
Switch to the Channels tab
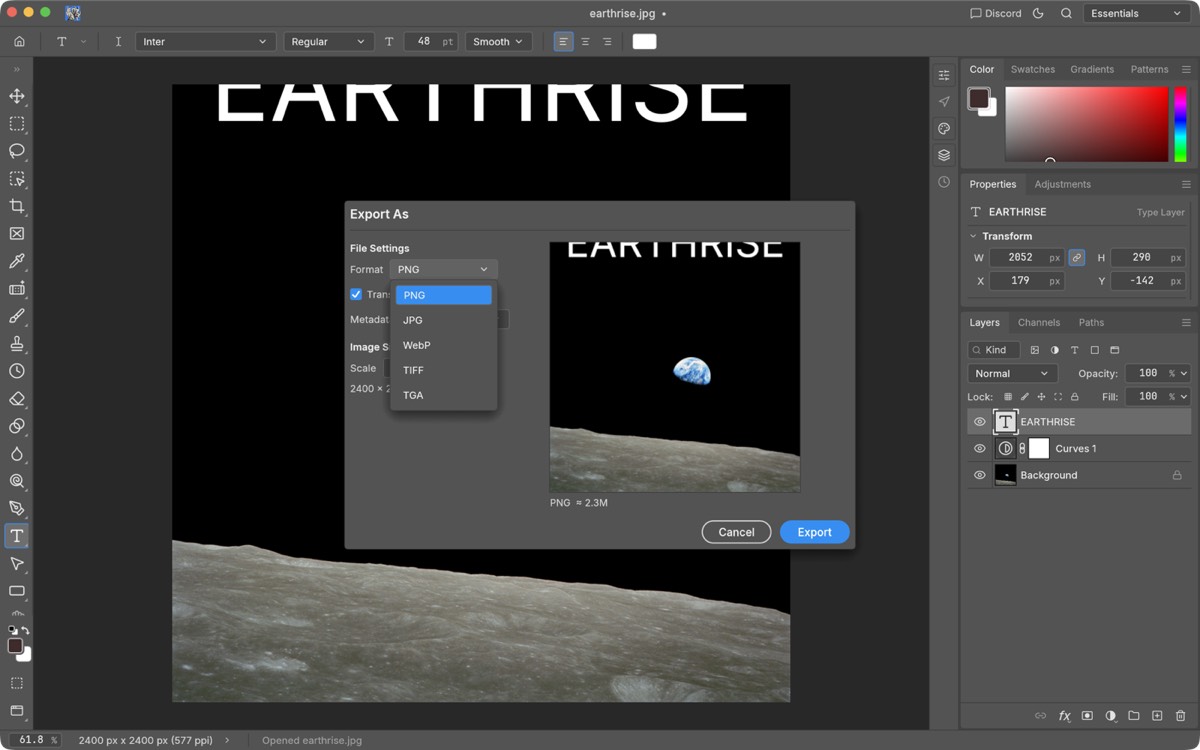click(1039, 322)
